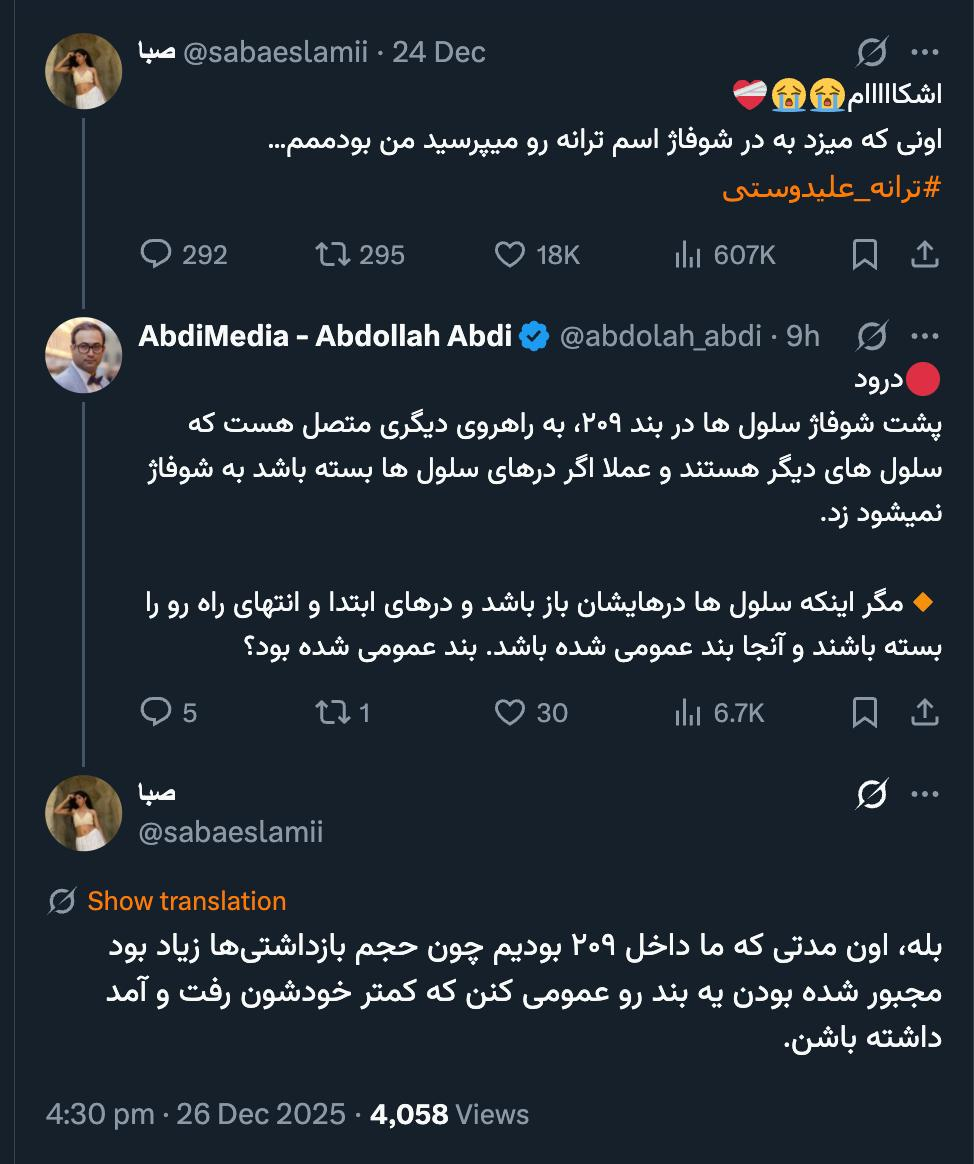Click AbdiMedia's blue verified badge

point(535,338)
